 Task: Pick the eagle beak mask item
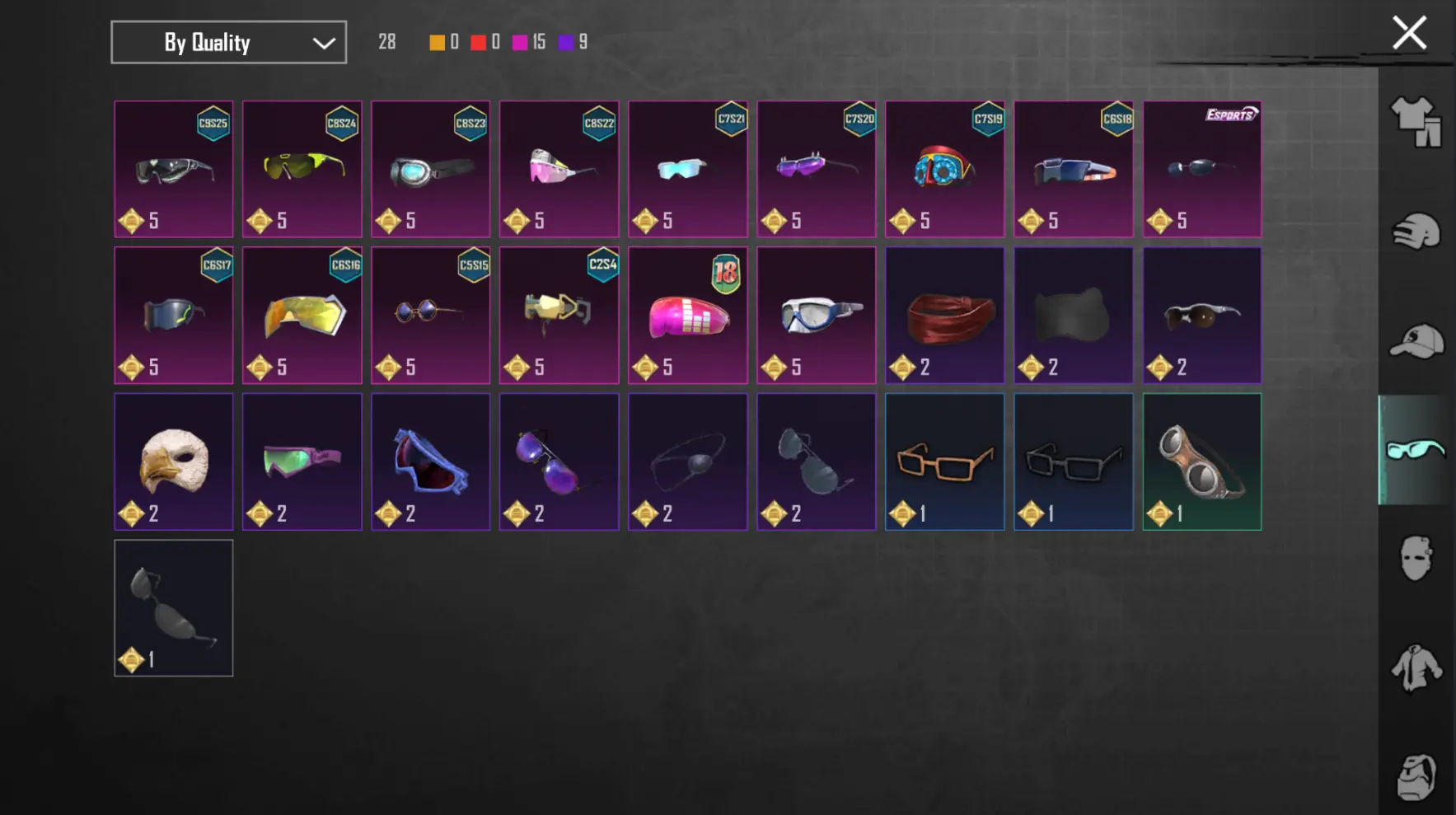coord(173,461)
